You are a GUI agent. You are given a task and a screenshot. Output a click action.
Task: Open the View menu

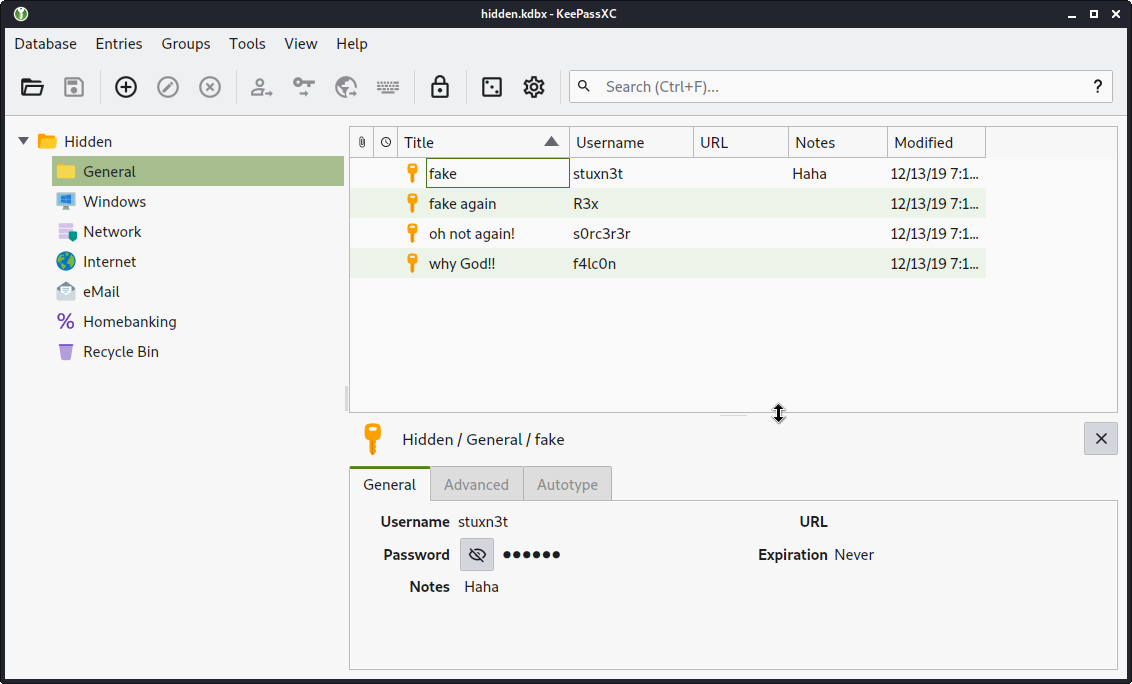tap(300, 44)
